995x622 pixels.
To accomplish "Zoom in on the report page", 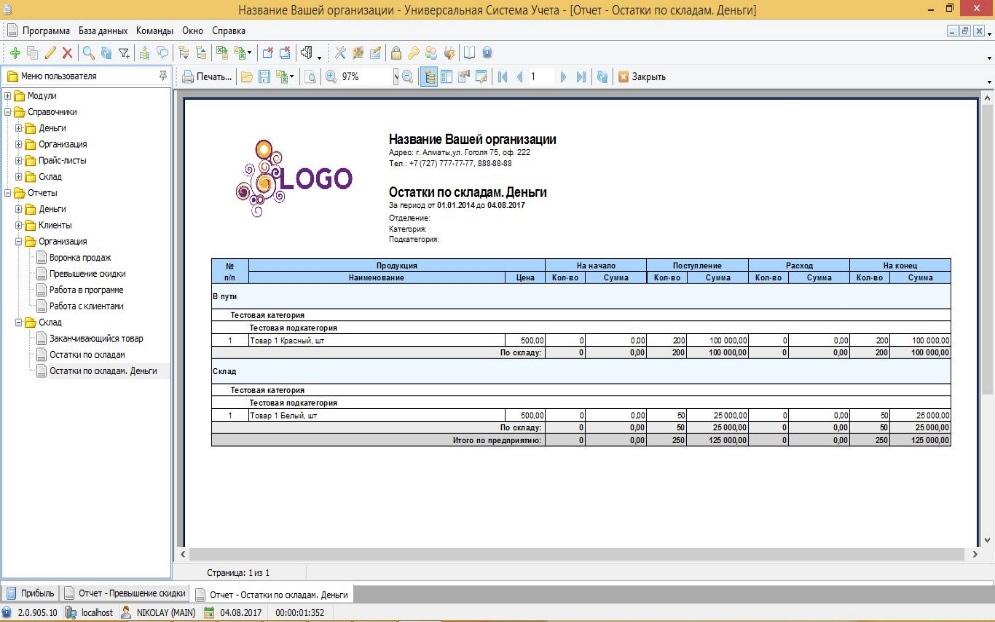I will (331, 77).
